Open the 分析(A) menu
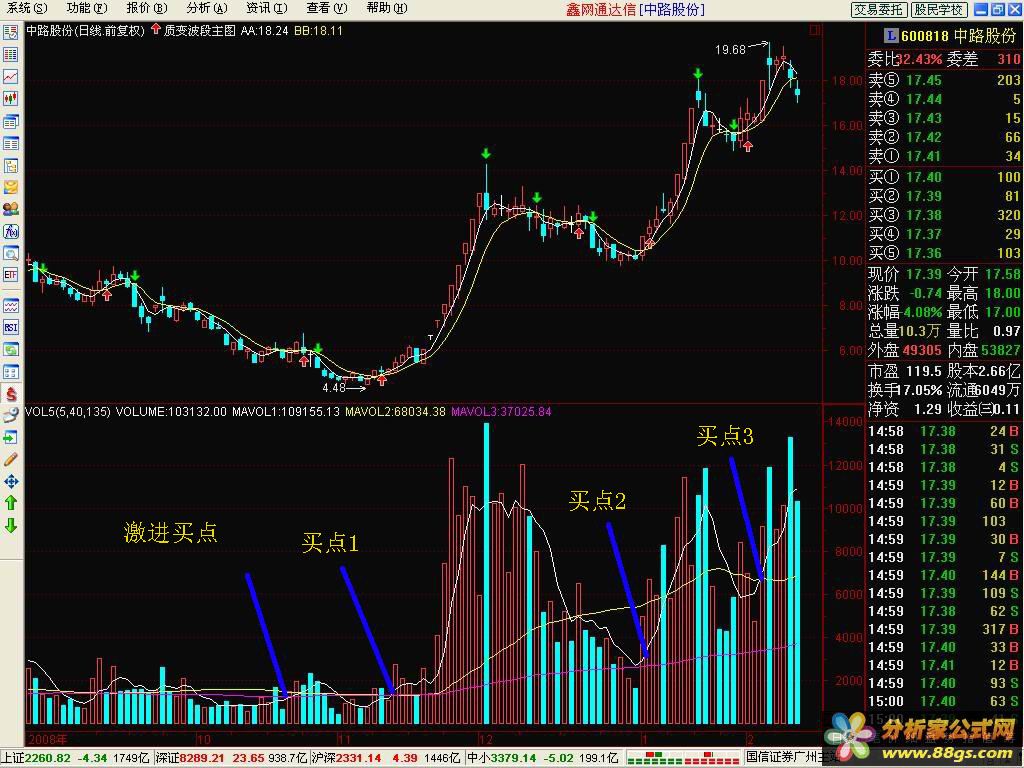This screenshot has height=768, width=1024. click(x=207, y=8)
